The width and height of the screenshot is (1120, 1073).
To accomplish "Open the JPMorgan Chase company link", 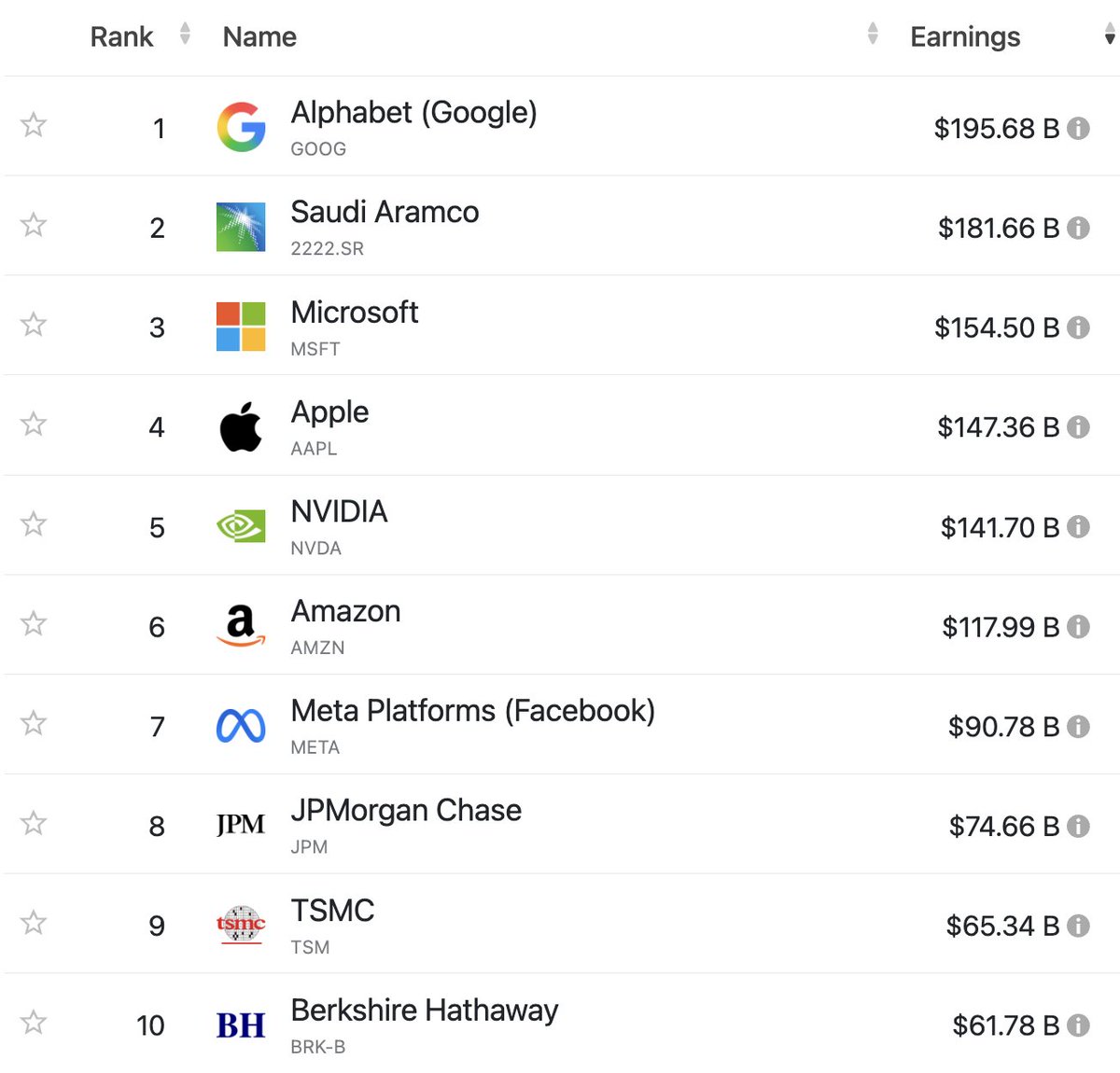I will pyautogui.click(x=406, y=811).
